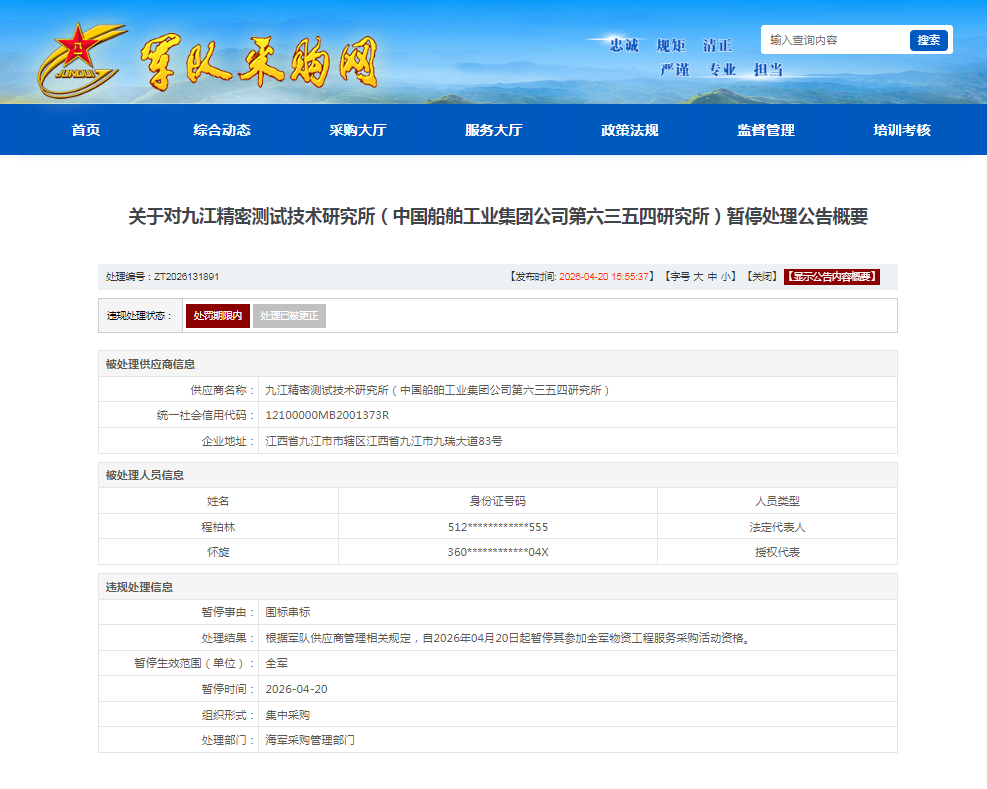
Task: Open the 首页 navigation menu item
Action: tap(86, 130)
